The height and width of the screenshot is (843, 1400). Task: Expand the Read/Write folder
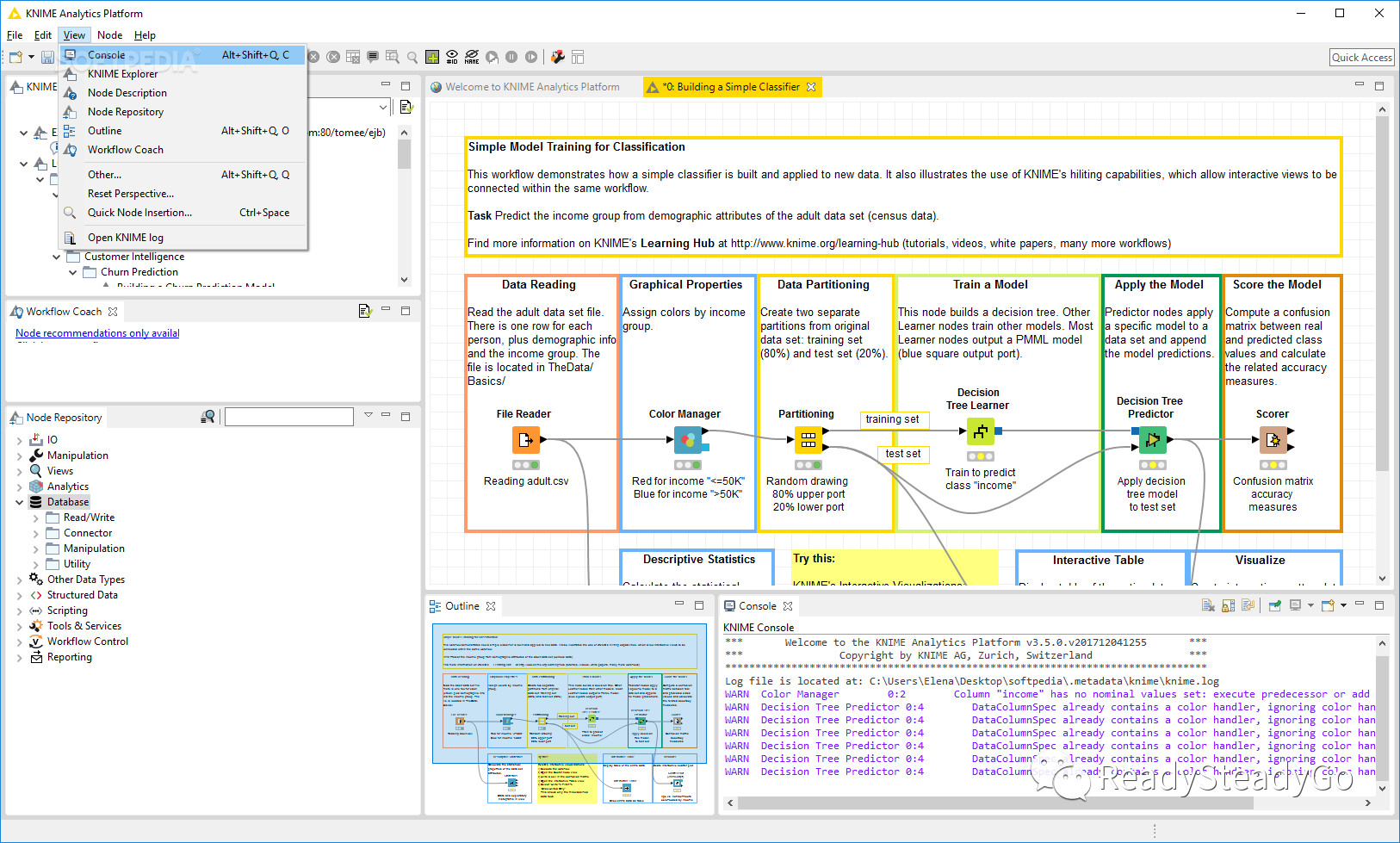coord(35,518)
